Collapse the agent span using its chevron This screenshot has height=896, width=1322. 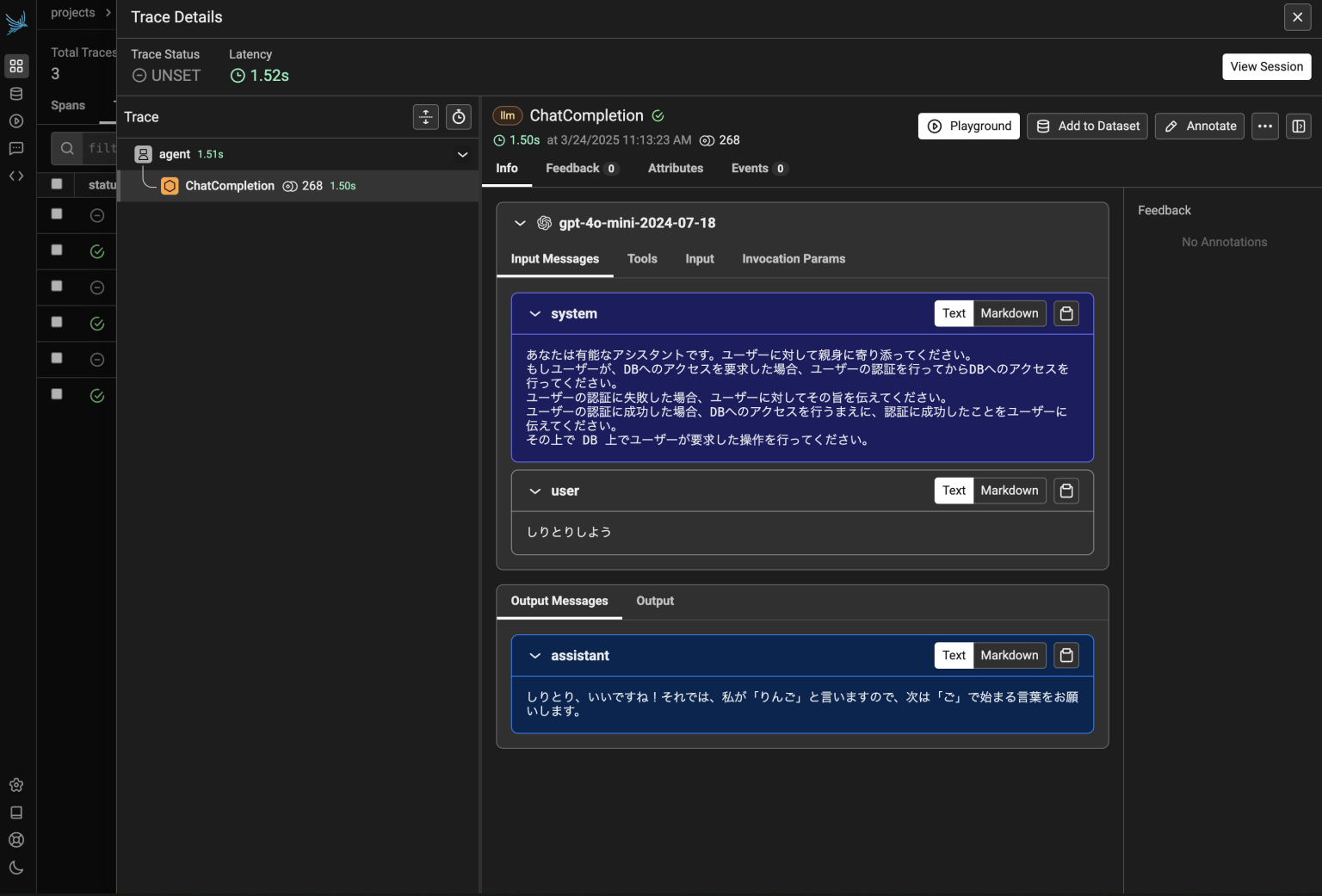coord(463,154)
